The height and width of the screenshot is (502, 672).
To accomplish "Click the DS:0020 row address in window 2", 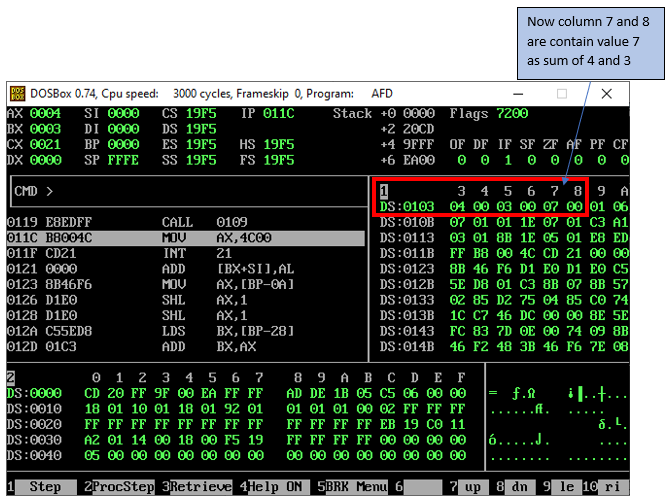I will tap(34, 424).
